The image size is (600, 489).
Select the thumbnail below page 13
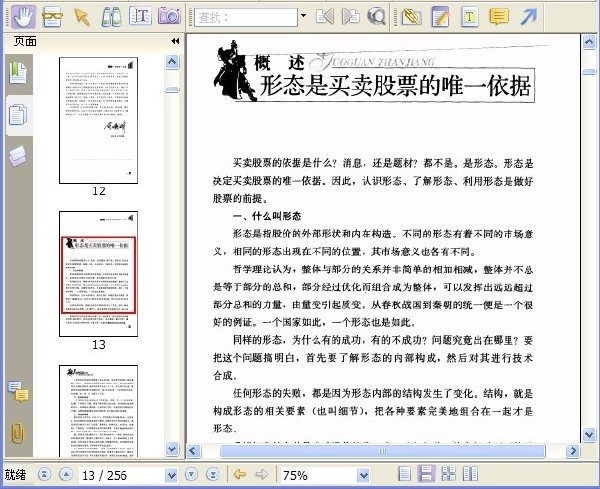[98, 411]
